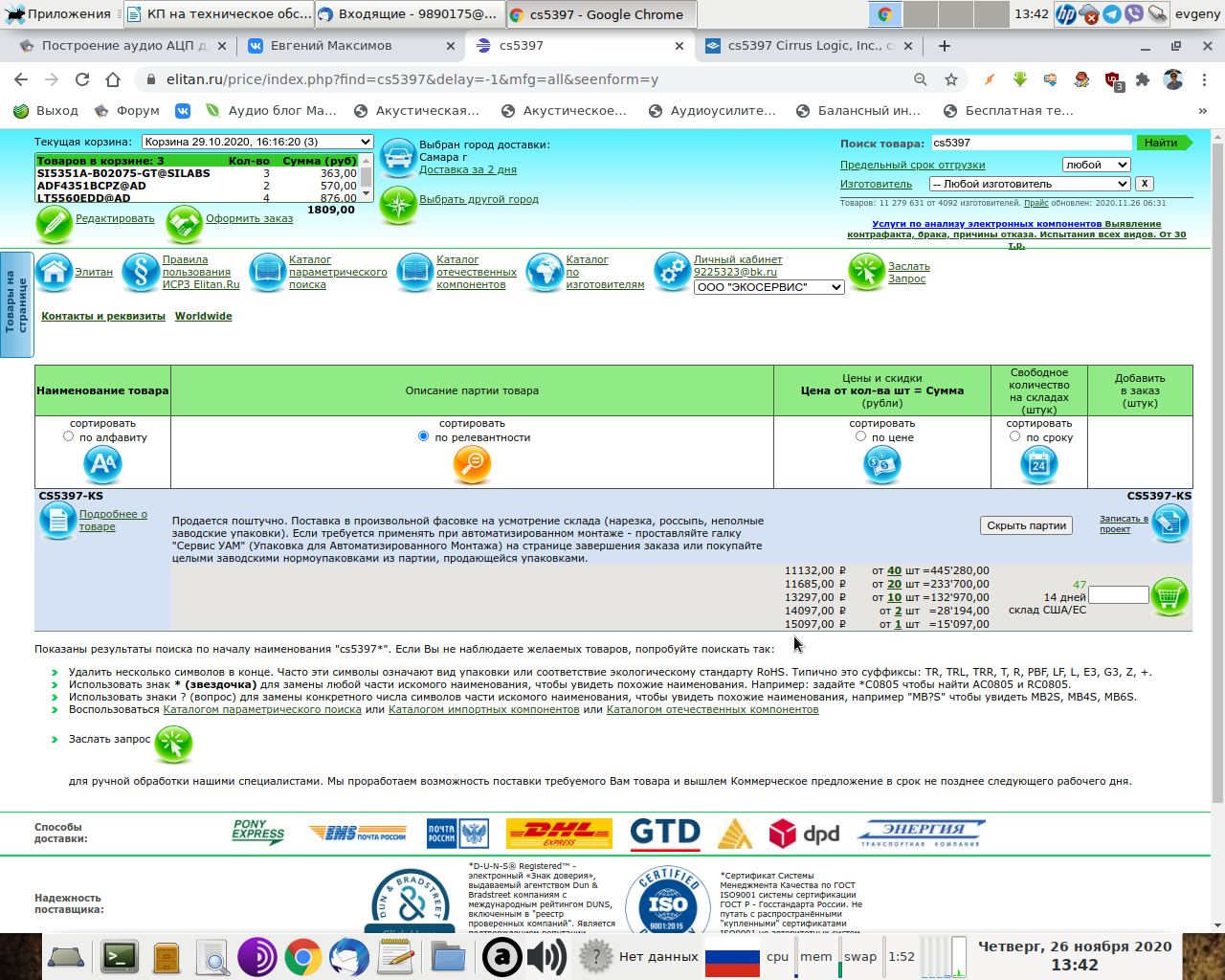Switch to the КП на техническое обс... window
Image resolution: width=1225 pixels, height=980 pixels.
click(219, 14)
